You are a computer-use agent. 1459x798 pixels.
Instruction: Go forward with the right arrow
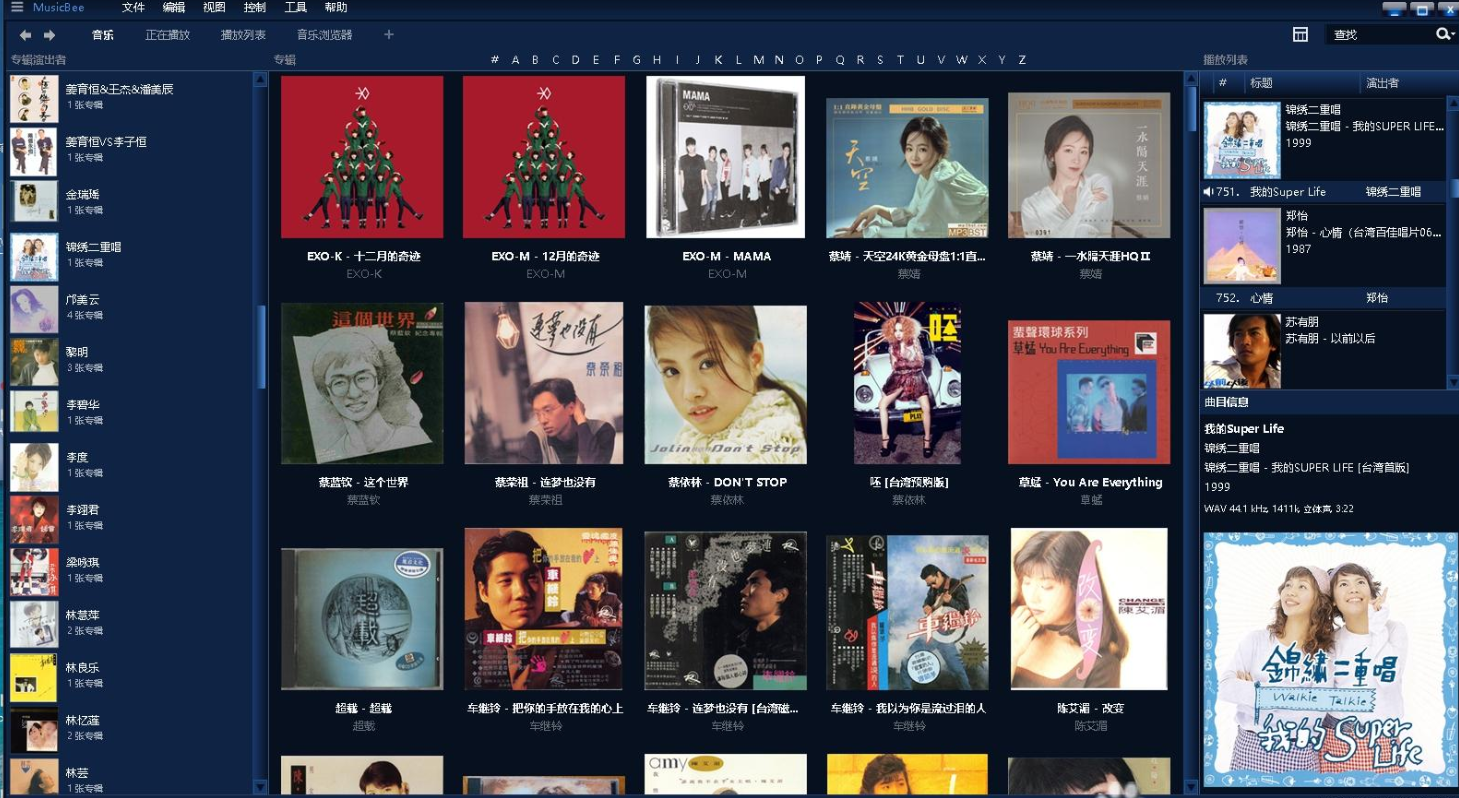coord(49,35)
